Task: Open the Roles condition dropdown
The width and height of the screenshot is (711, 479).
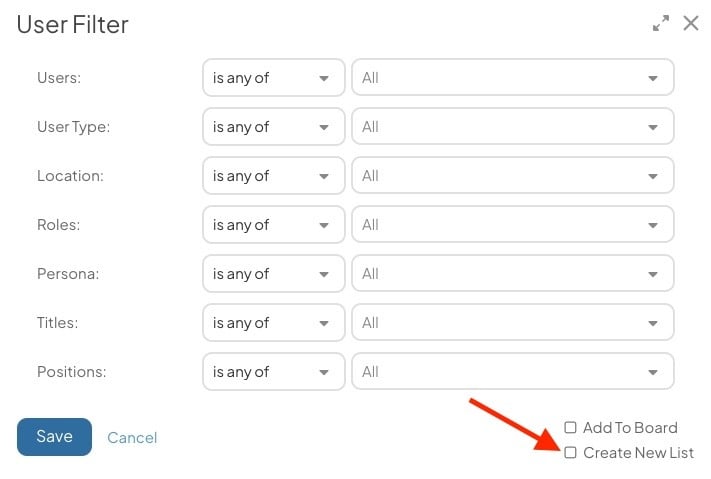Action: 273,225
